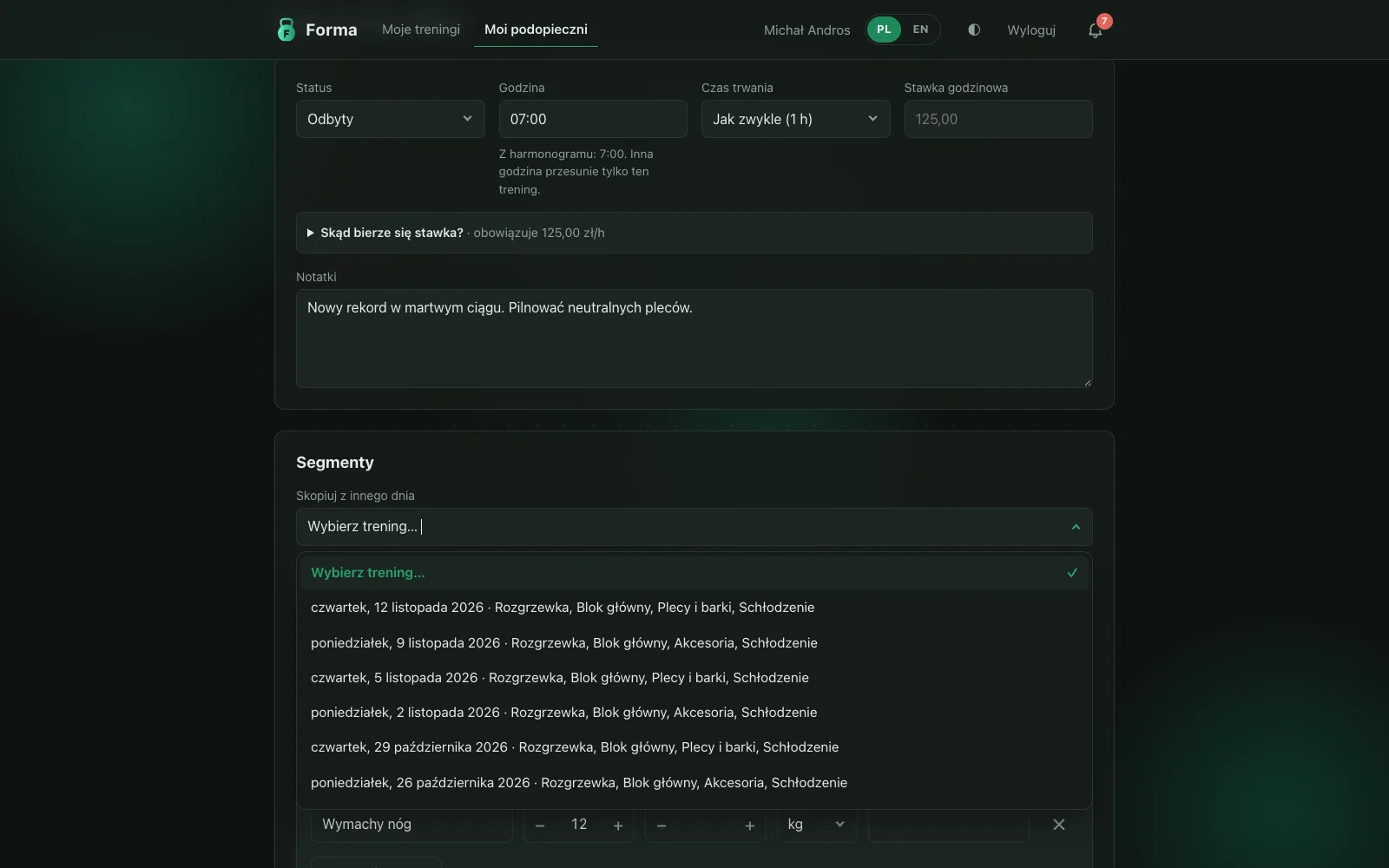Click the empty note field beside kg

pyautogui.click(x=949, y=825)
